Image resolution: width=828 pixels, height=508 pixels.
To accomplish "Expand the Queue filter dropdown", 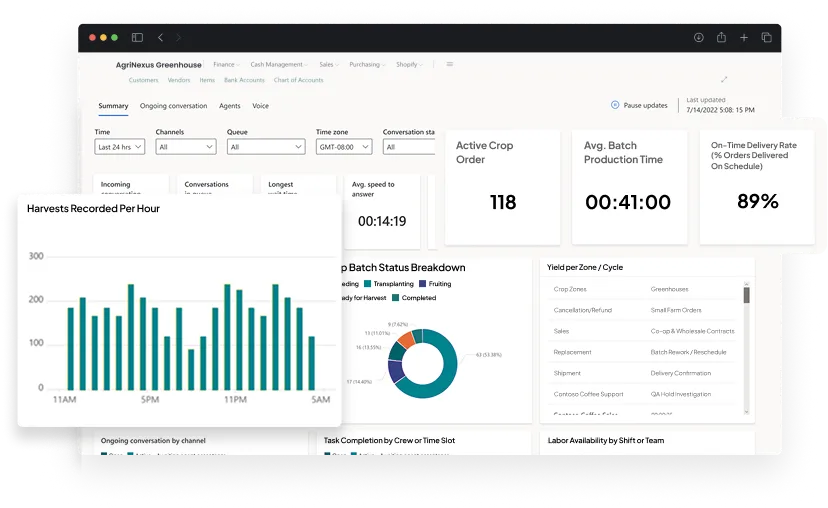I will 266,147.
